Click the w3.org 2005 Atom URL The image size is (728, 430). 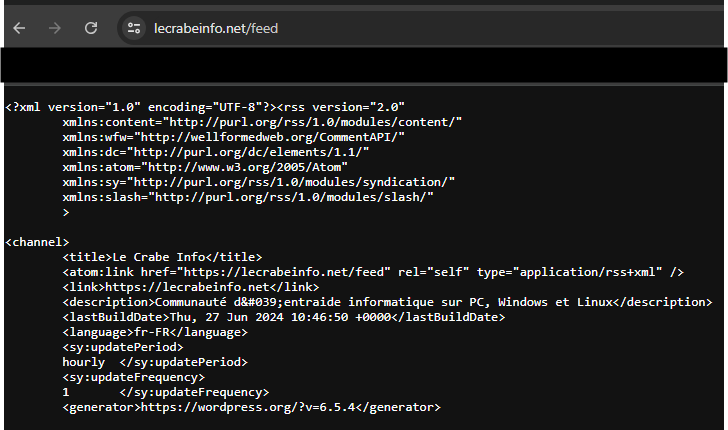pos(243,166)
